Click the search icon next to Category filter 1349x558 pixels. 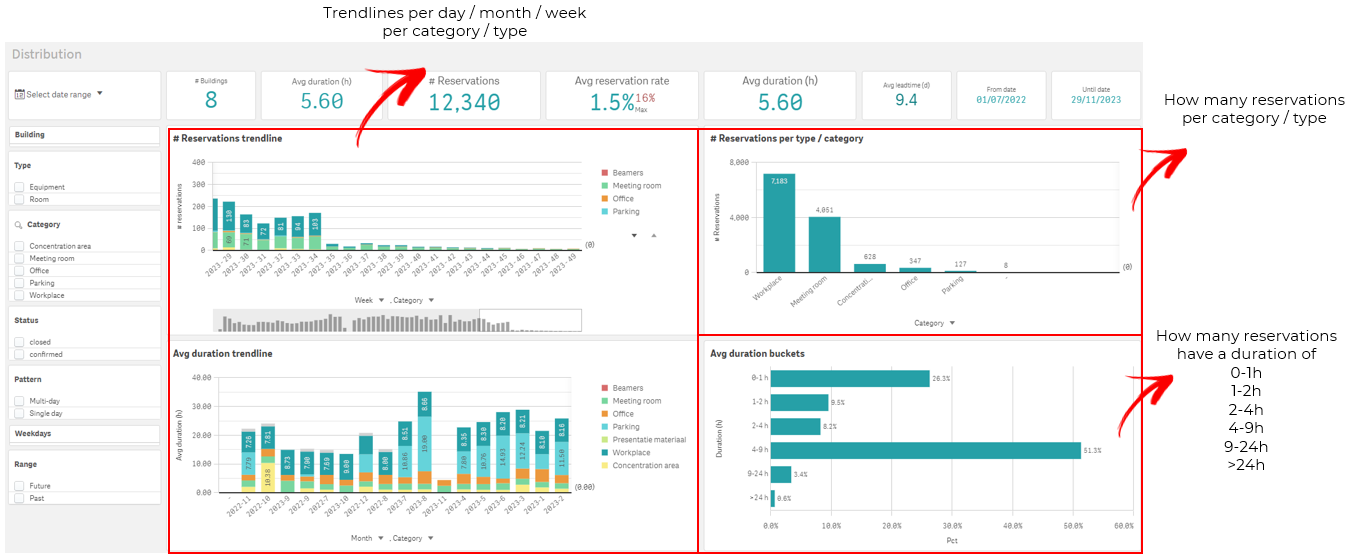pos(19,225)
